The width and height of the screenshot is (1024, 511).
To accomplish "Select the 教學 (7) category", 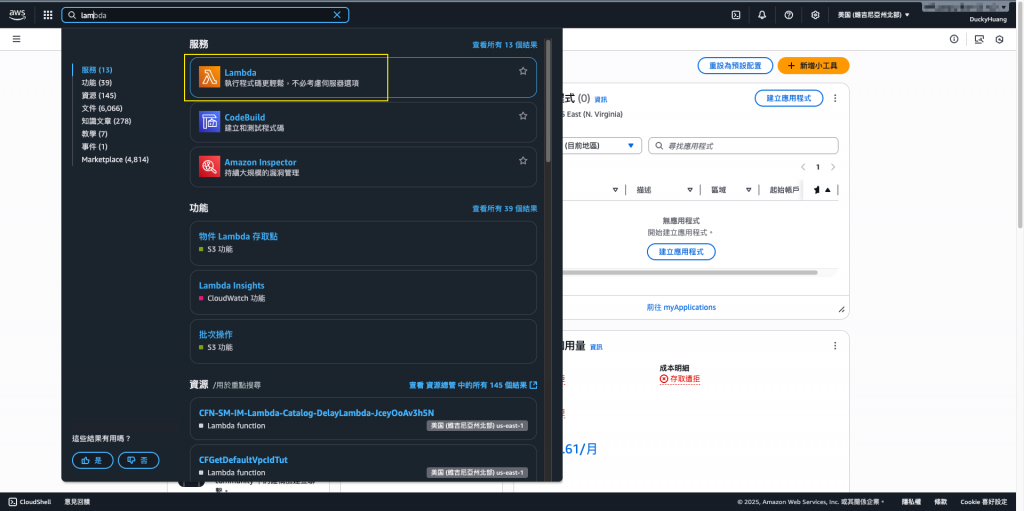I will tap(94, 134).
